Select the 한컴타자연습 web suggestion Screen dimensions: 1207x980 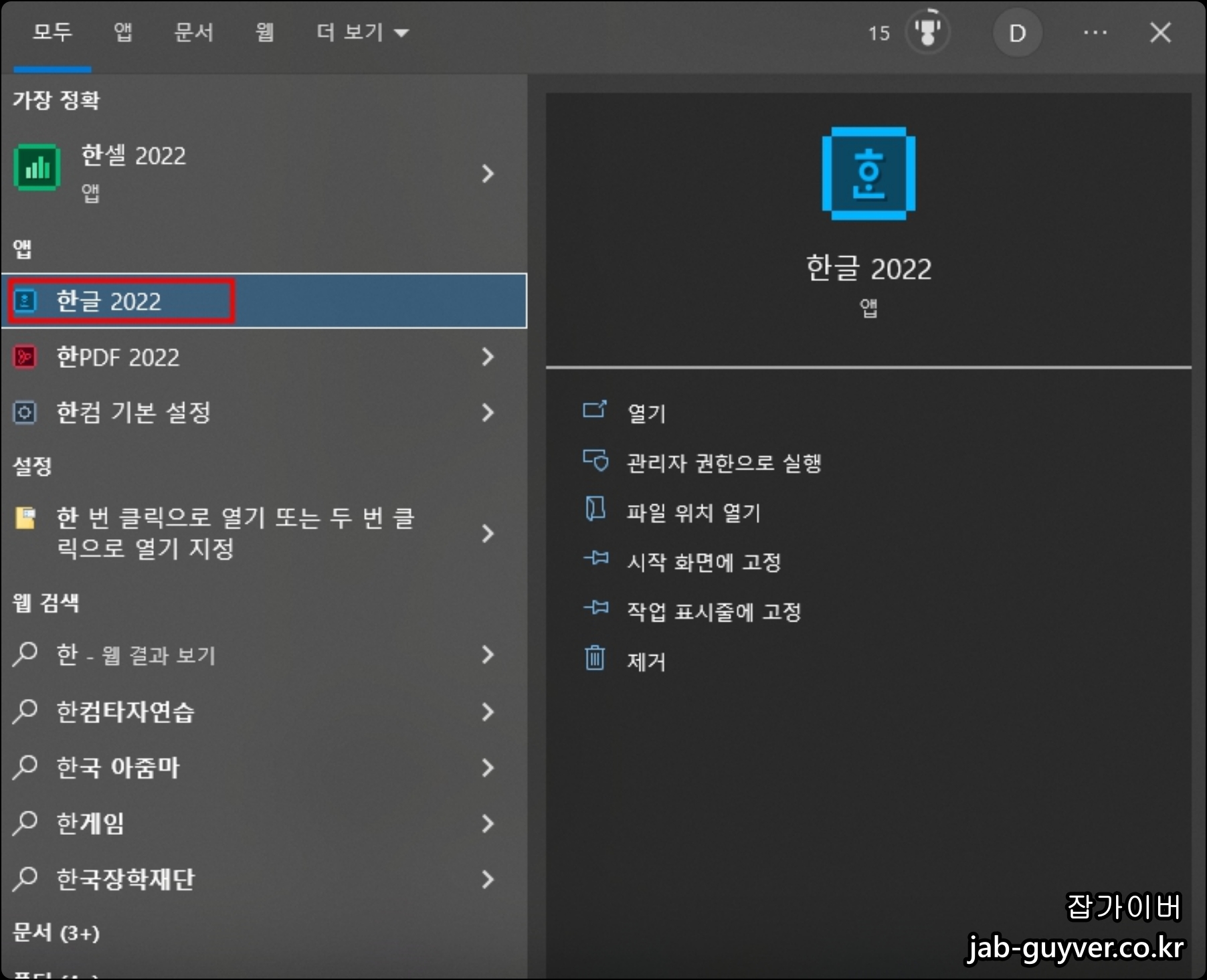click(125, 711)
